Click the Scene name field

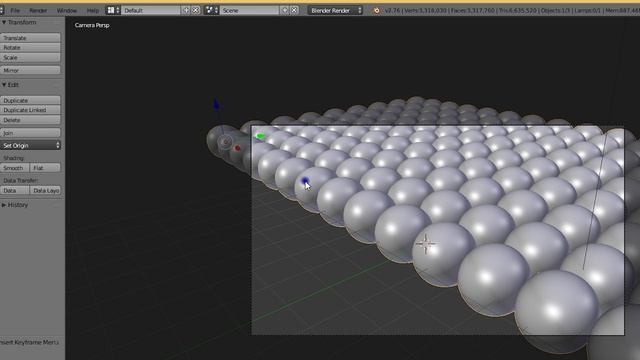click(x=249, y=10)
